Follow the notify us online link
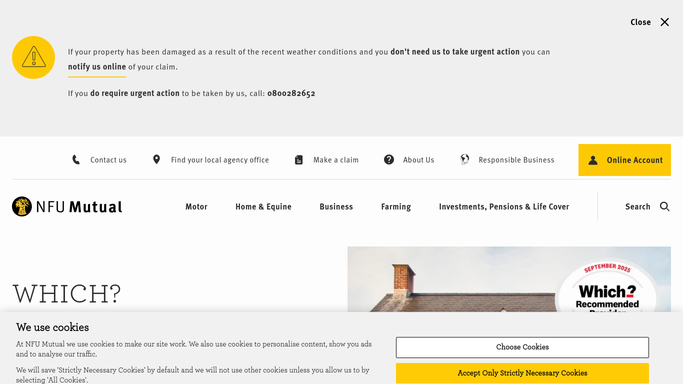 tap(97, 67)
